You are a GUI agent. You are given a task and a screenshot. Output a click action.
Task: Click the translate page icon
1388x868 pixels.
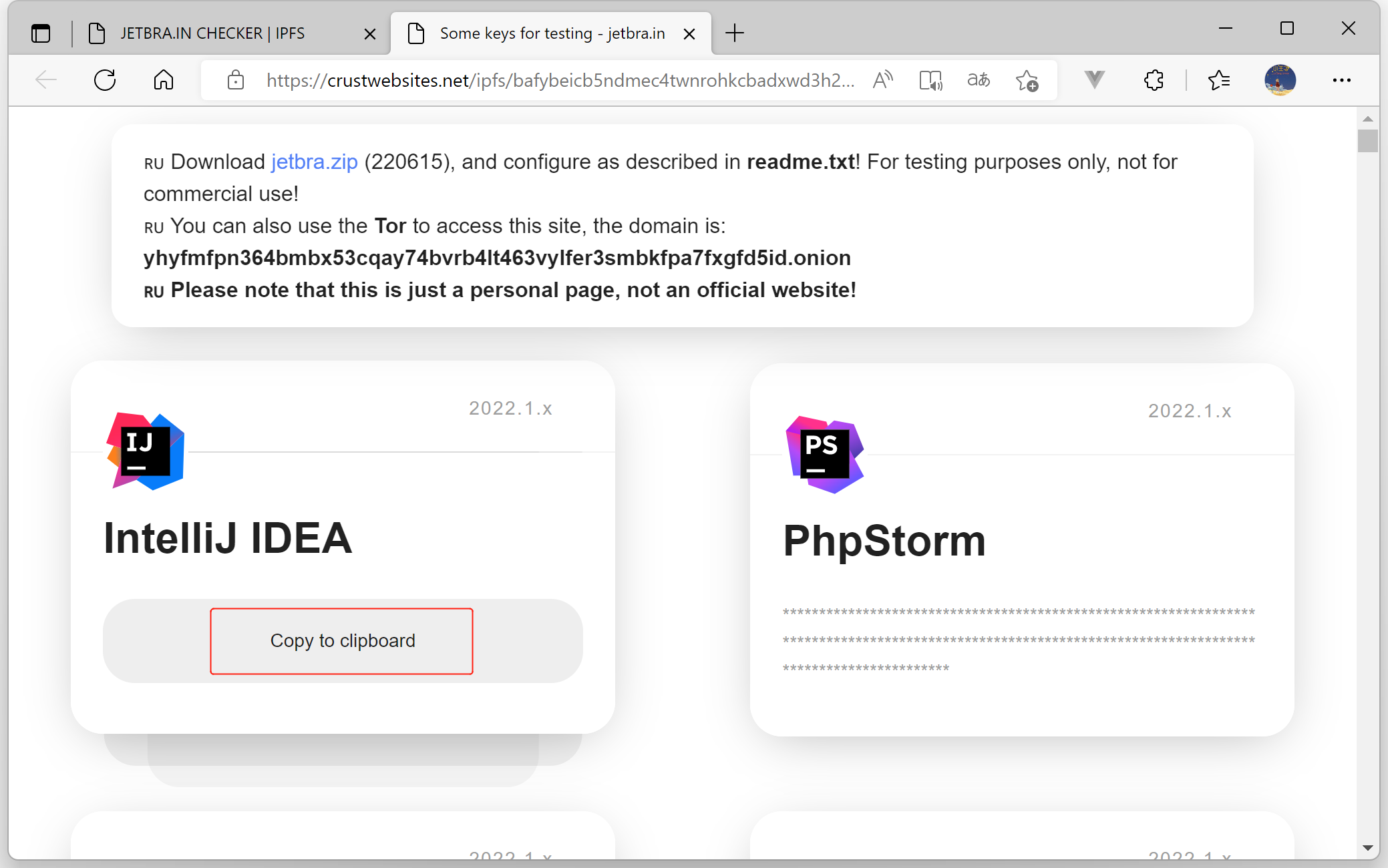click(979, 80)
